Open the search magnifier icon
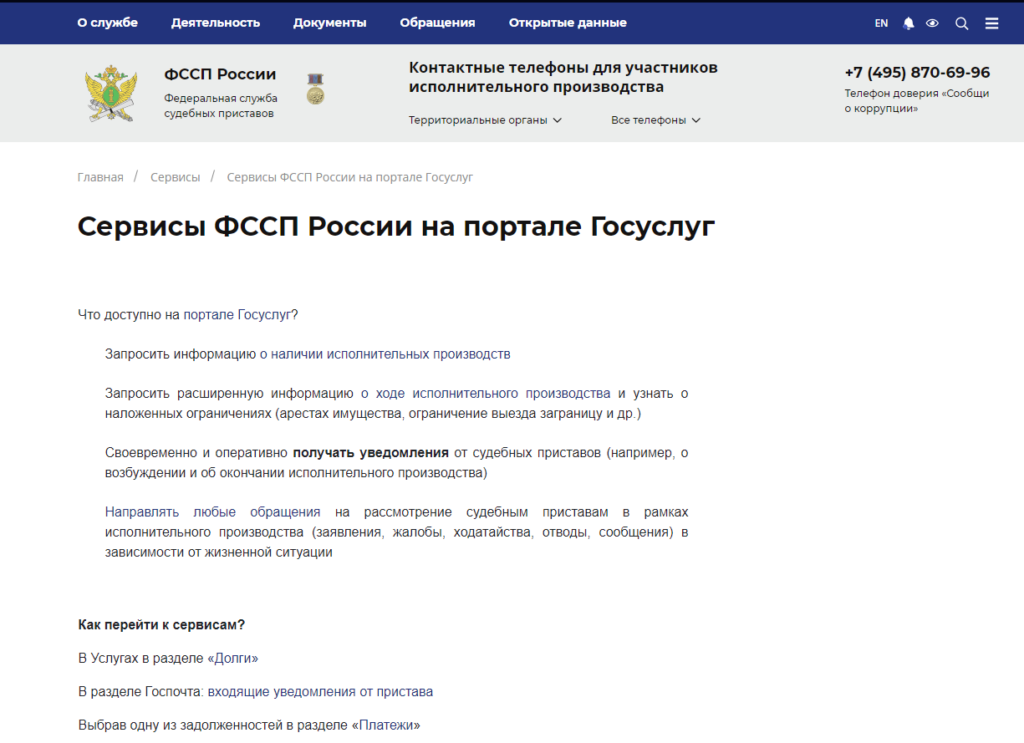 click(x=961, y=23)
